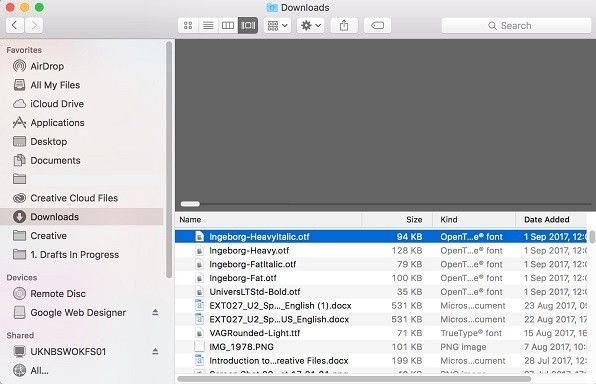Switch to Cover Flow view
Image resolution: width=596 pixels, height=384 pixels.
coord(248,25)
